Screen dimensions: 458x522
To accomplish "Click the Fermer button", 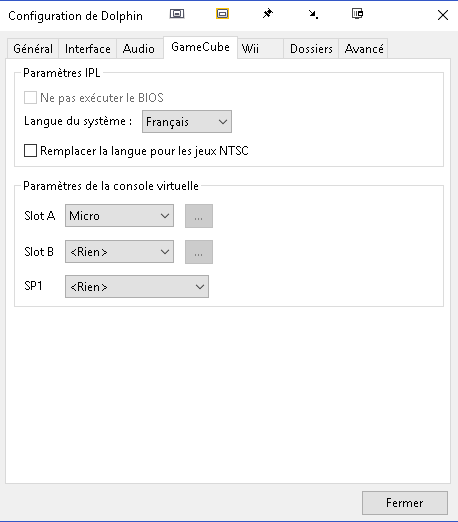I will 405,503.
